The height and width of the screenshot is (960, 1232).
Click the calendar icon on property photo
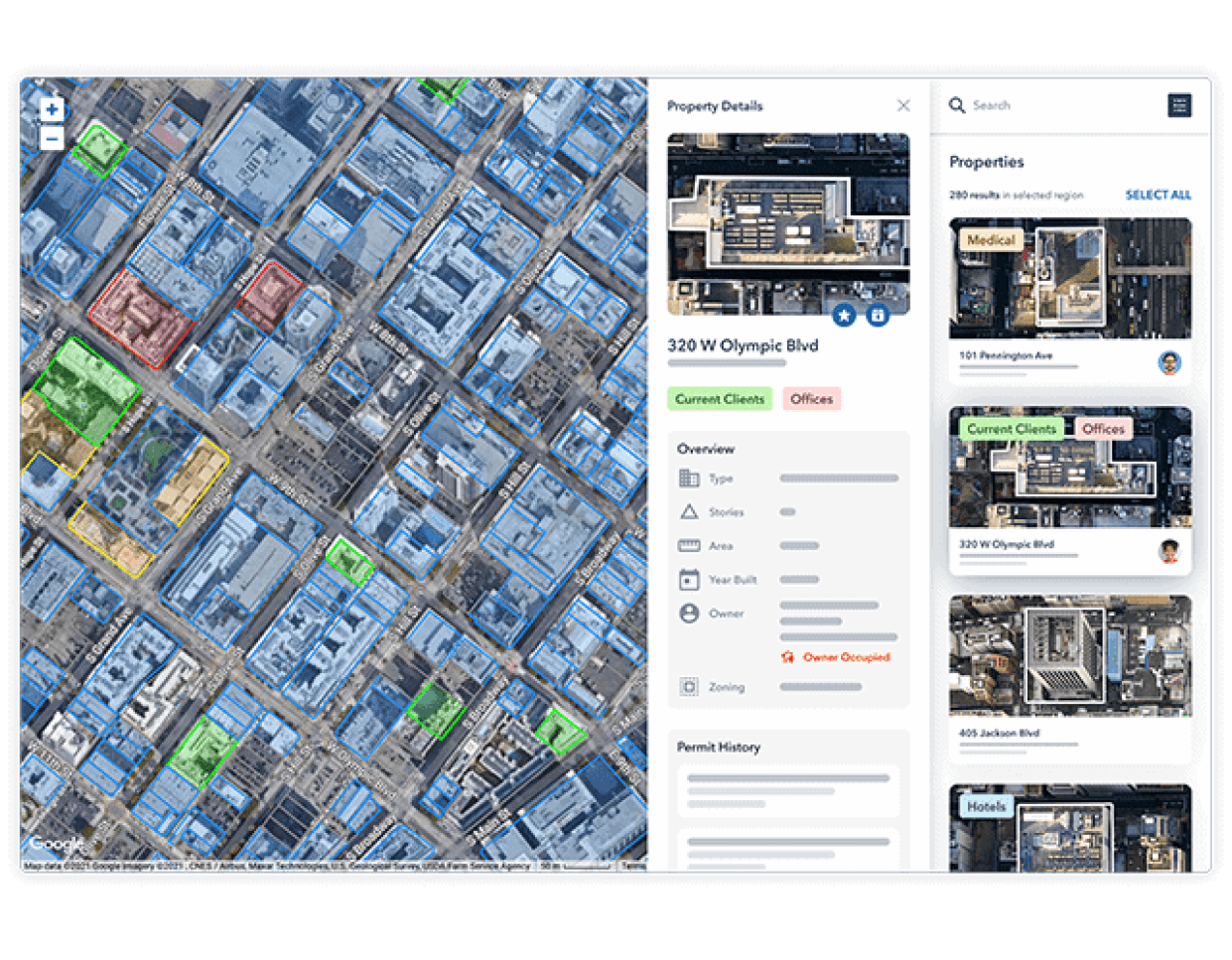(878, 315)
